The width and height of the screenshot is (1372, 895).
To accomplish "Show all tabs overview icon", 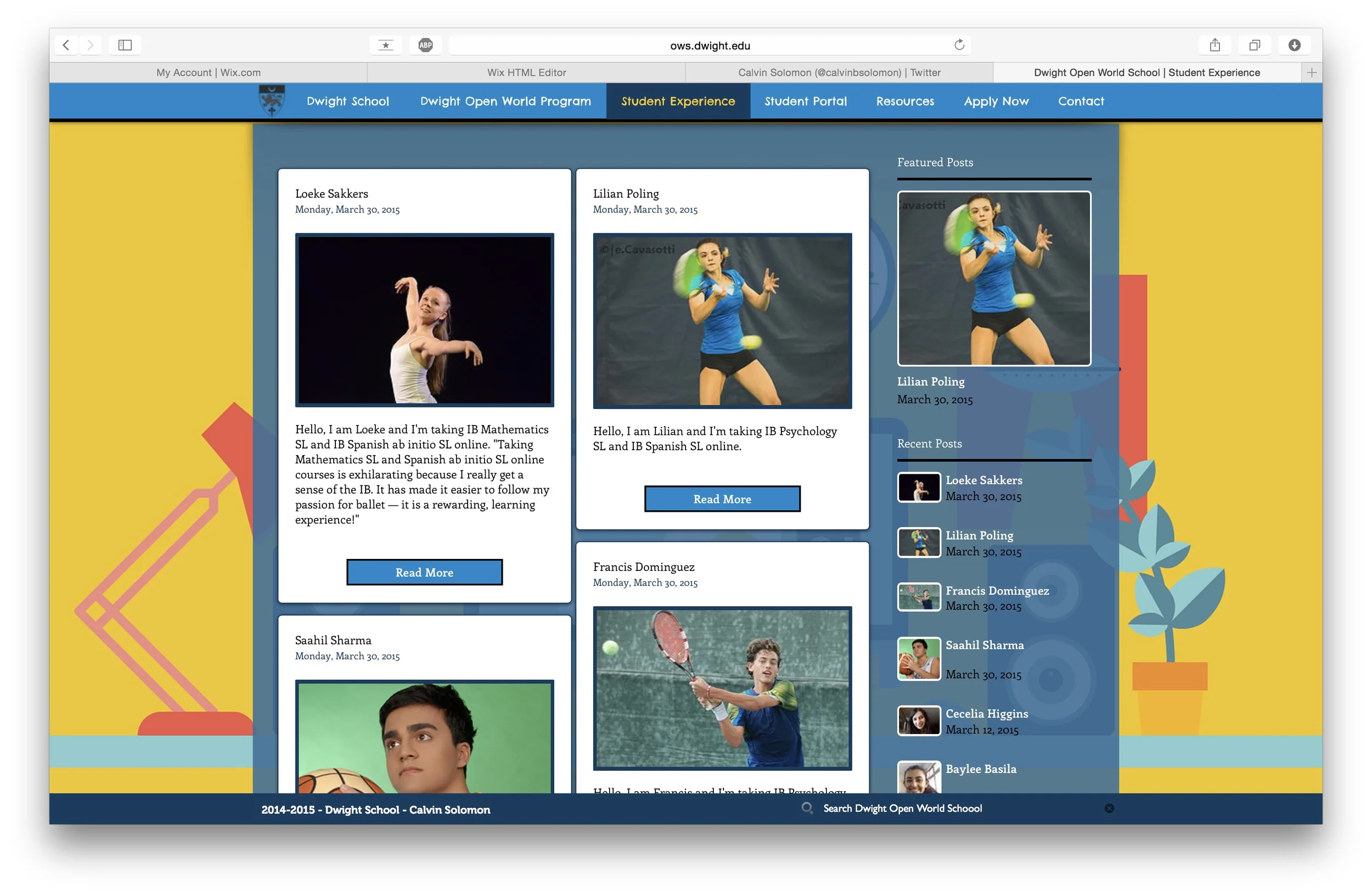I will tap(1255, 45).
